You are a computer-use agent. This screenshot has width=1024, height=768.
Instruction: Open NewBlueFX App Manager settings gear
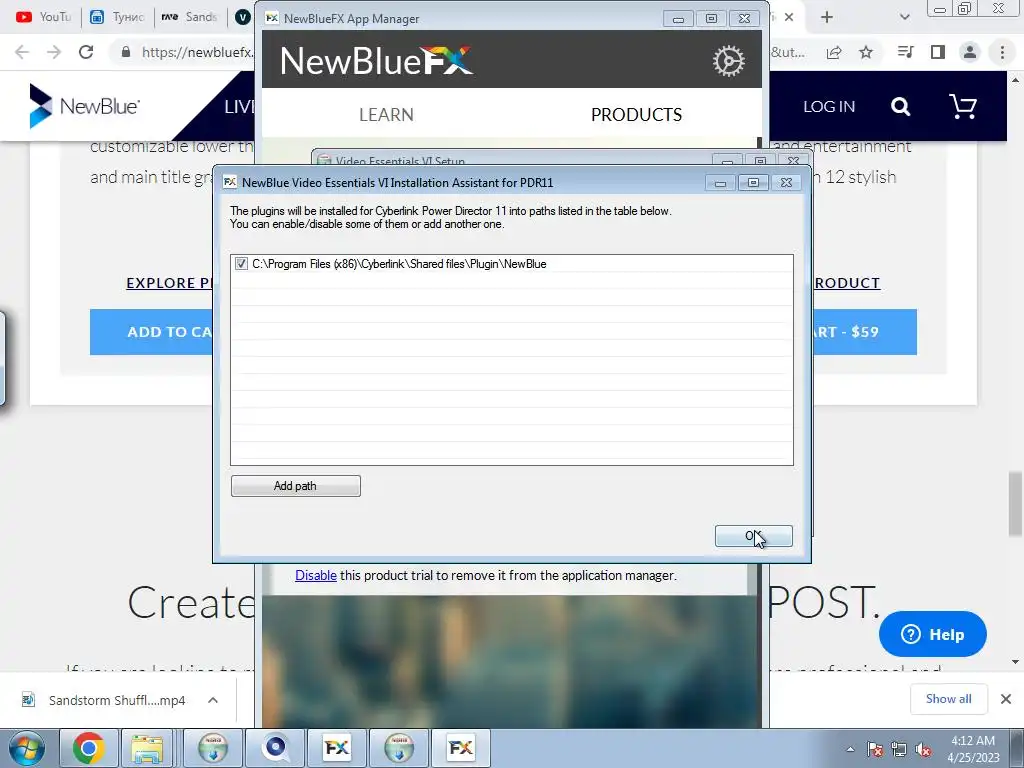point(728,61)
